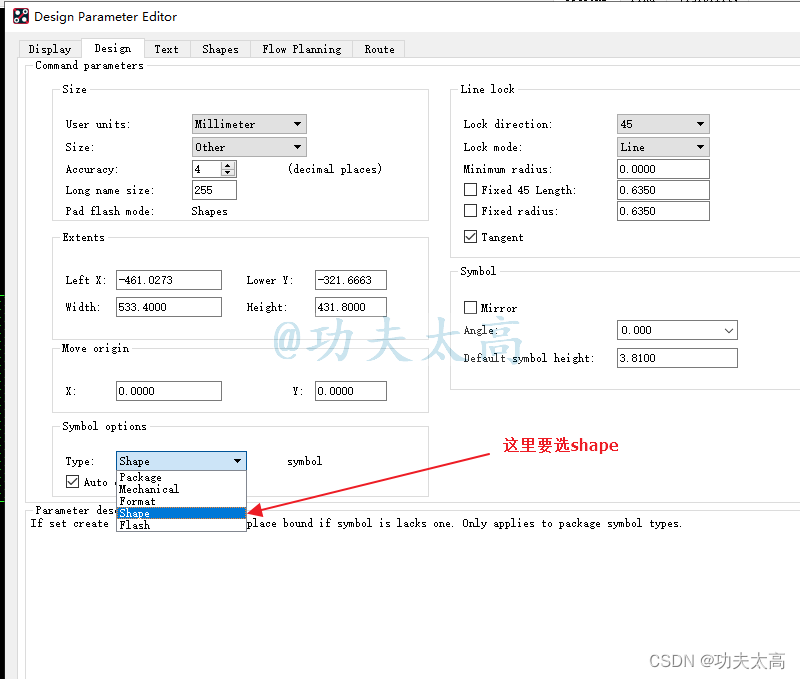The height and width of the screenshot is (679, 800).
Task: Open the Lock mode dropdown
Action: click(699, 147)
